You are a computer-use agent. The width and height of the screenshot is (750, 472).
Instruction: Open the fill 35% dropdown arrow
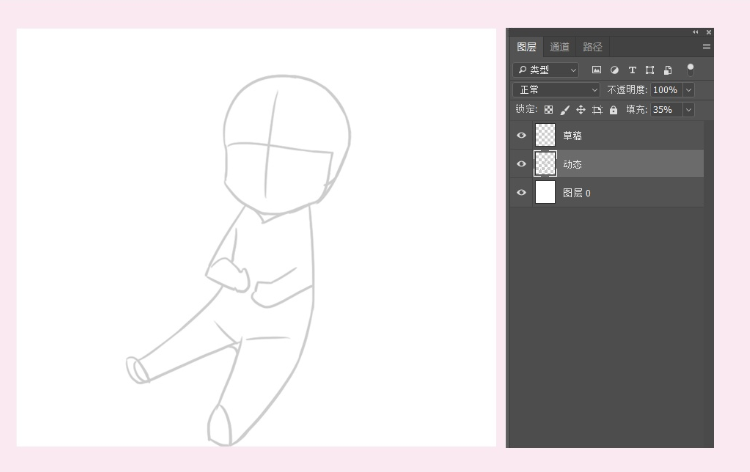pyautogui.click(x=688, y=110)
